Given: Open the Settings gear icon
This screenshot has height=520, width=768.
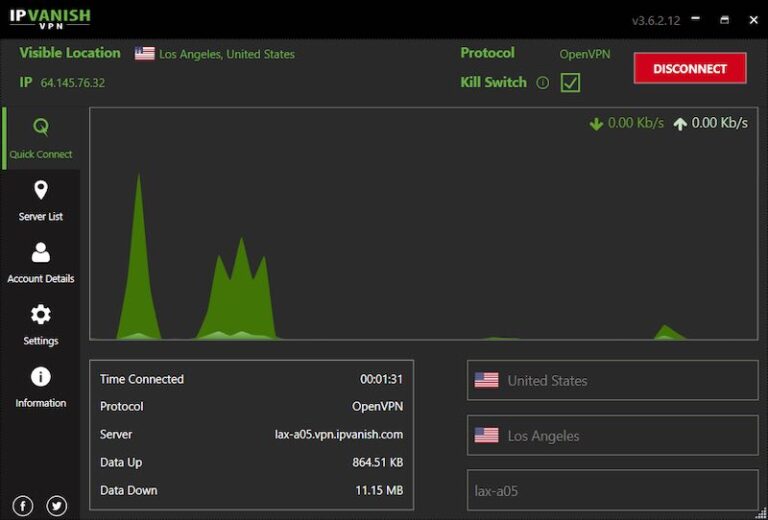Looking at the screenshot, I should (x=40, y=315).
